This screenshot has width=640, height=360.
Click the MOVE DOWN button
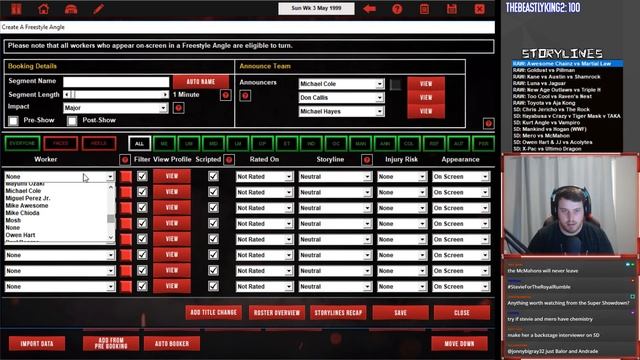click(x=459, y=343)
